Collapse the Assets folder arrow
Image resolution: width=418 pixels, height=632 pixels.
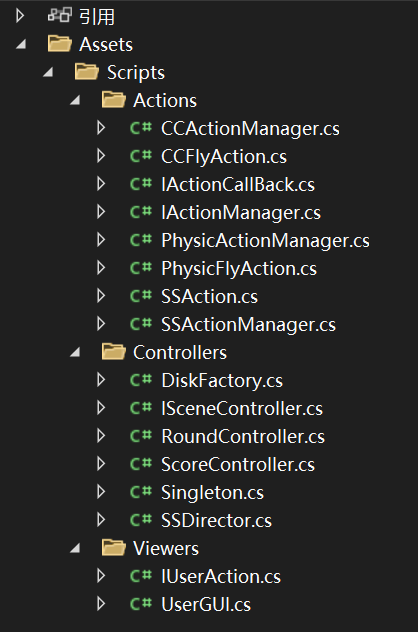click(x=21, y=44)
